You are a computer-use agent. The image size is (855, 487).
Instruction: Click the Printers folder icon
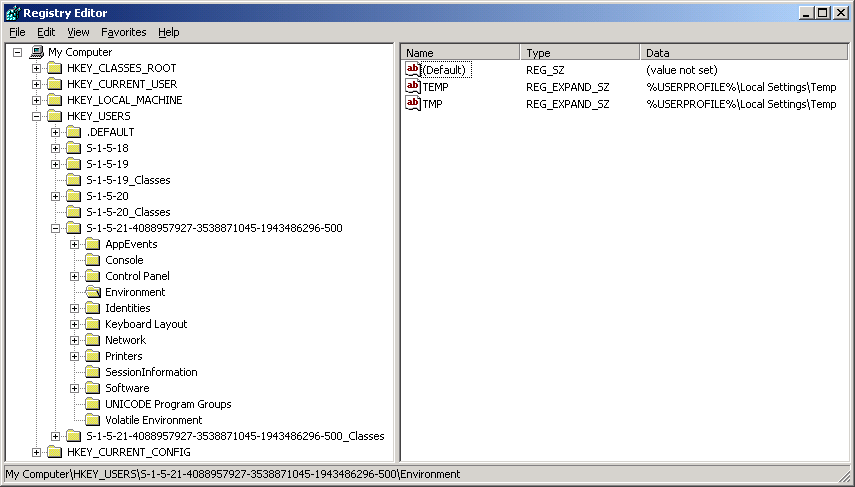point(93,356)
